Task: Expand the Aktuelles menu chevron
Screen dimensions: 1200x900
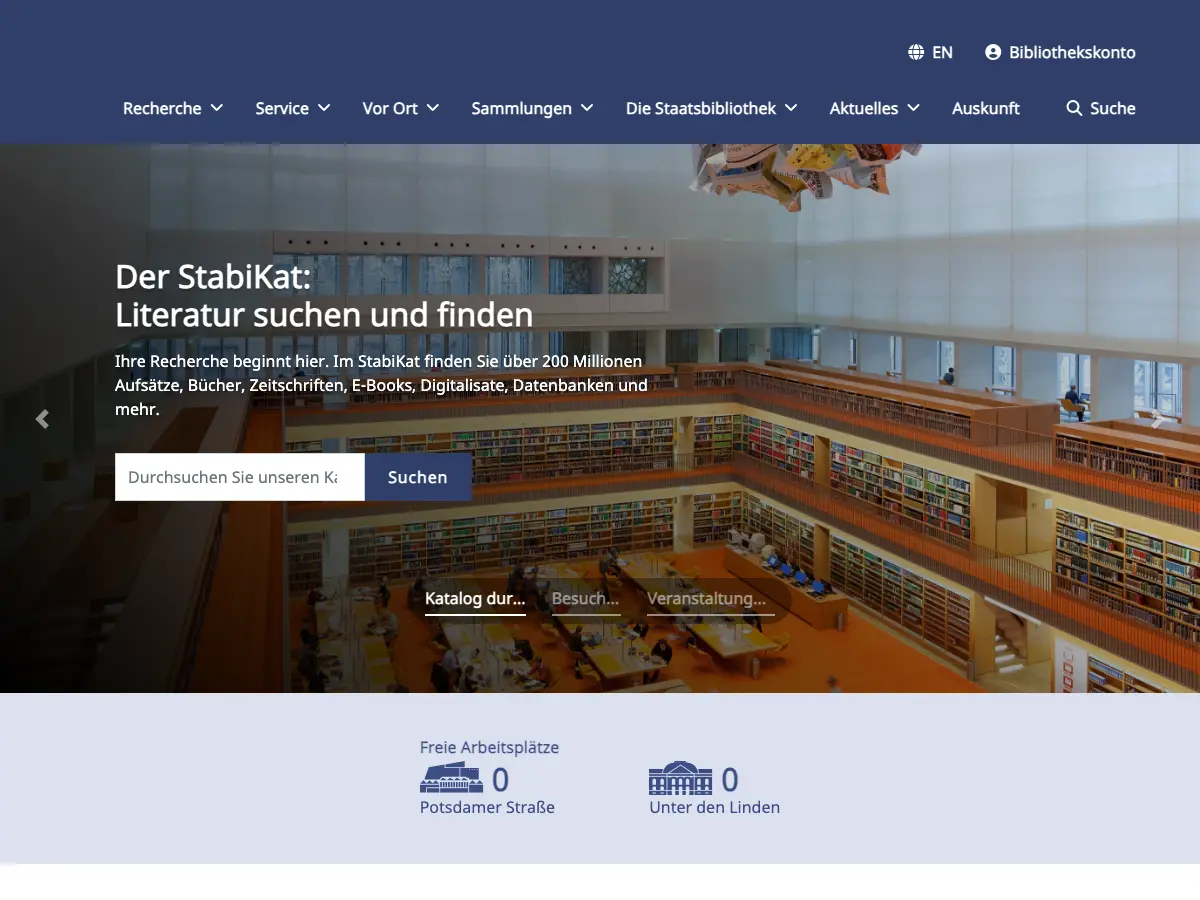Action: coord(913,108)
